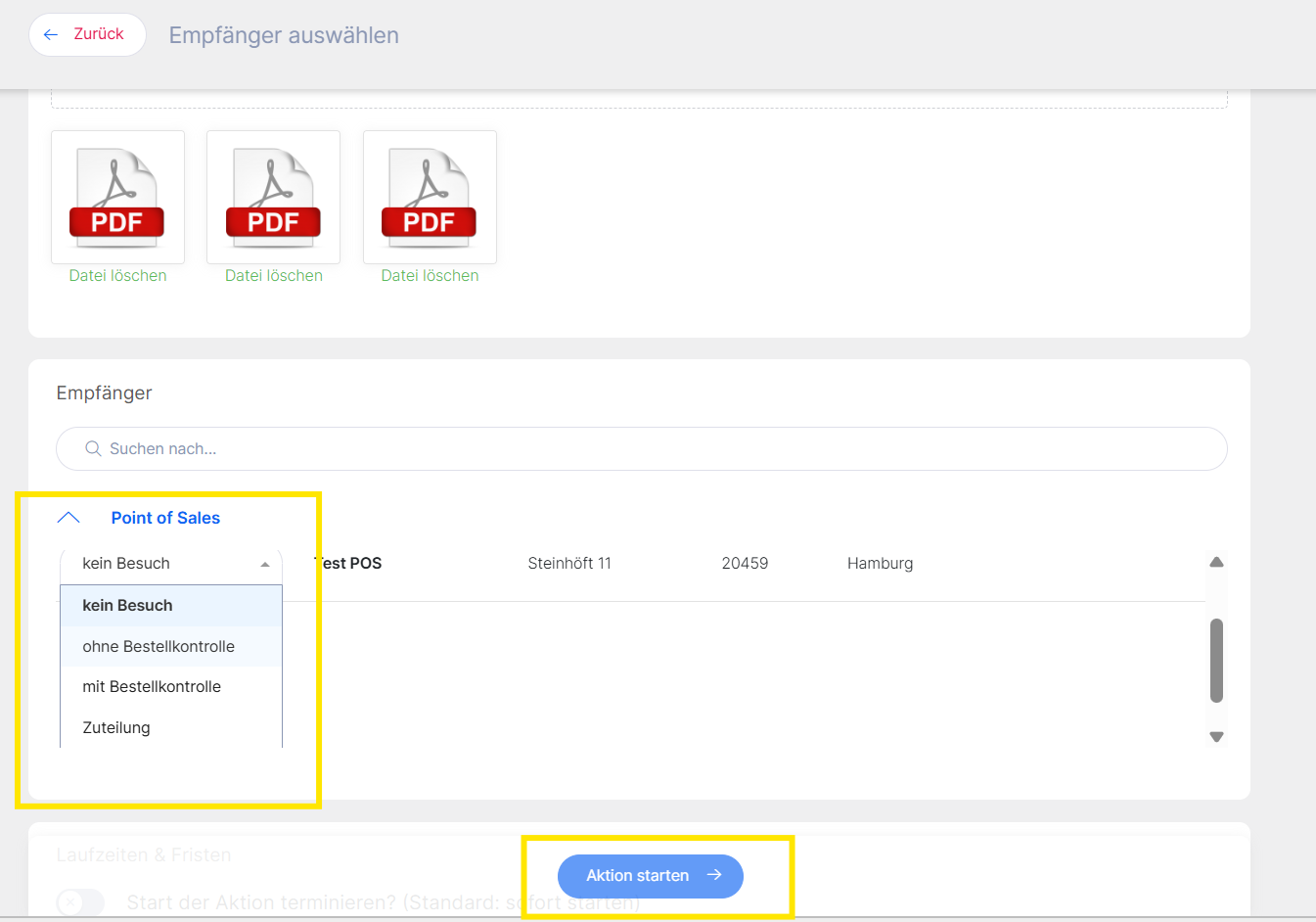
Task: Start the action with Aktion starten
Action: pyautogui.click(x=650, y=876)
